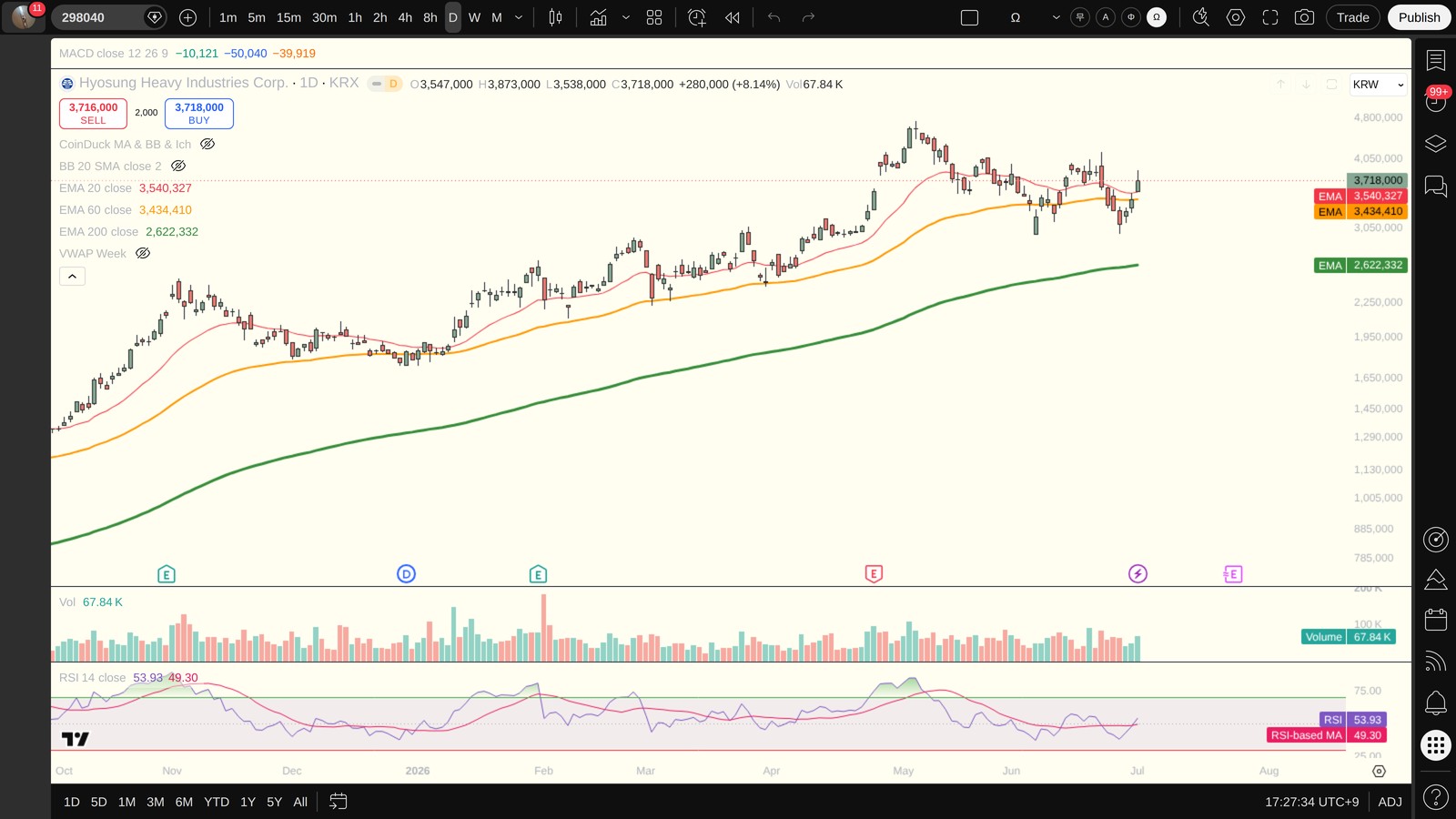1456x819 pixels.
Task: Open the Indicators menu icon
Action: (598, 17)
